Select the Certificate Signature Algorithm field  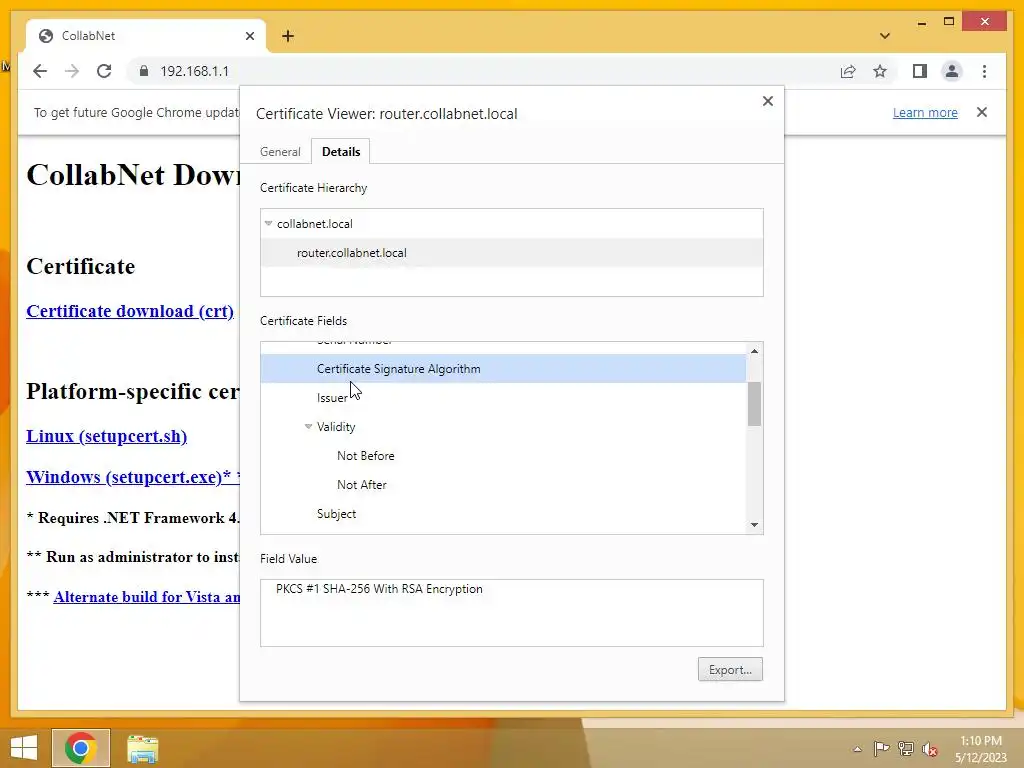coord(503,368)
